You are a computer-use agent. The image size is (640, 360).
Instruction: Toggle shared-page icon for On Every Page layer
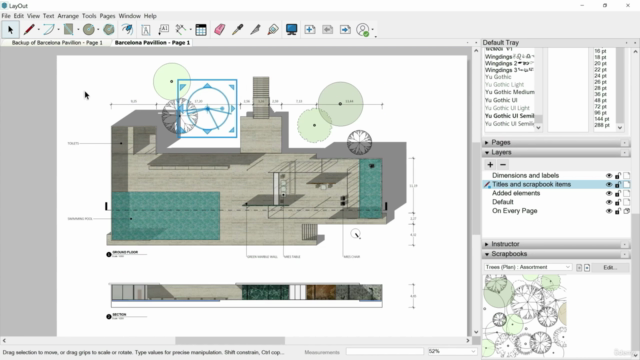pos(627,211)
